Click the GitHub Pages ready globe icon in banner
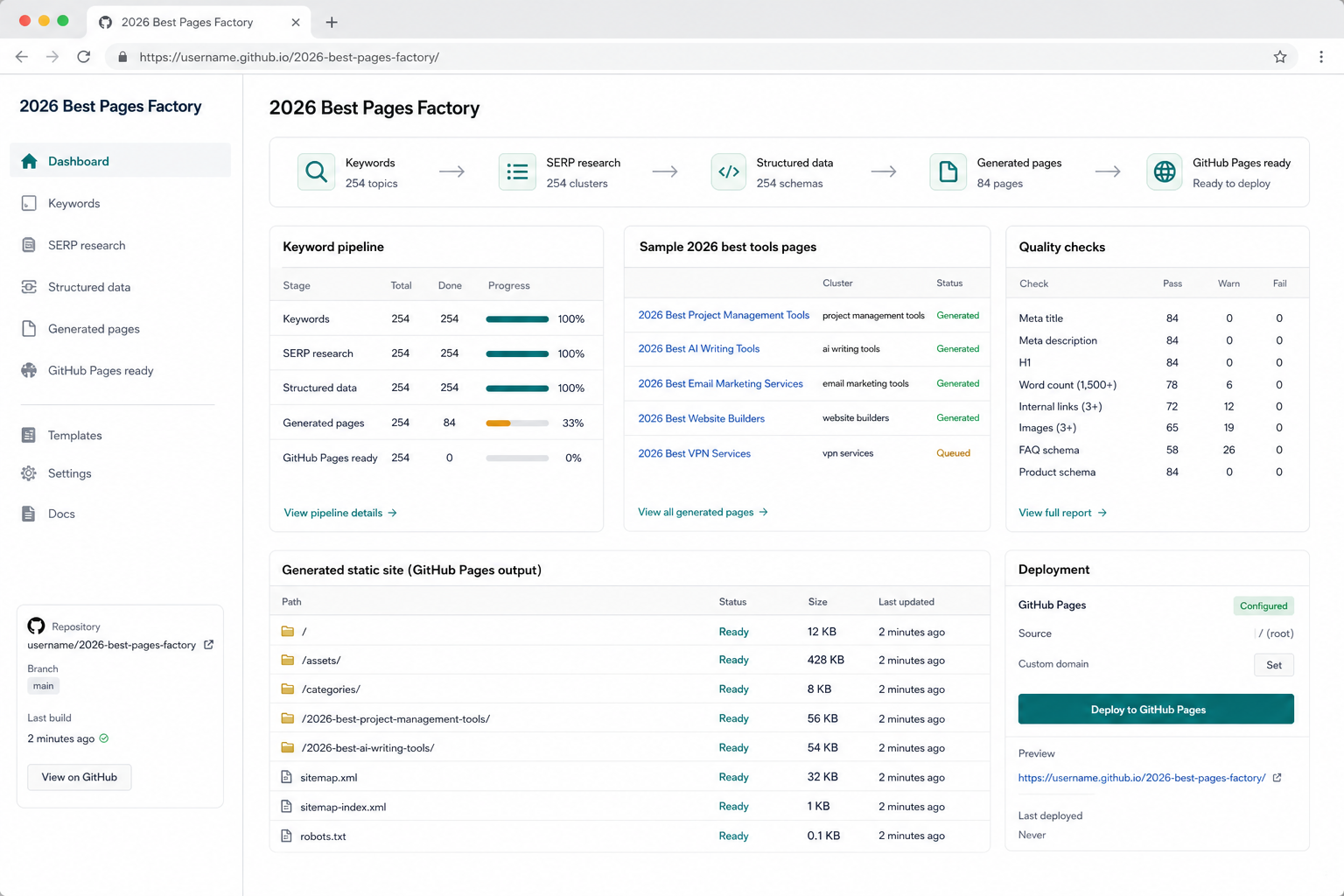Screen dimensions: 1344x896 [x=1165, y=171]
